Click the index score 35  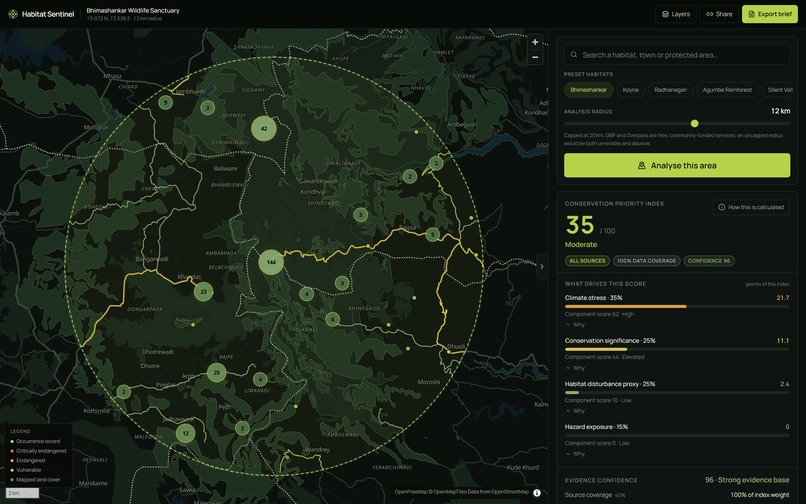580,225
